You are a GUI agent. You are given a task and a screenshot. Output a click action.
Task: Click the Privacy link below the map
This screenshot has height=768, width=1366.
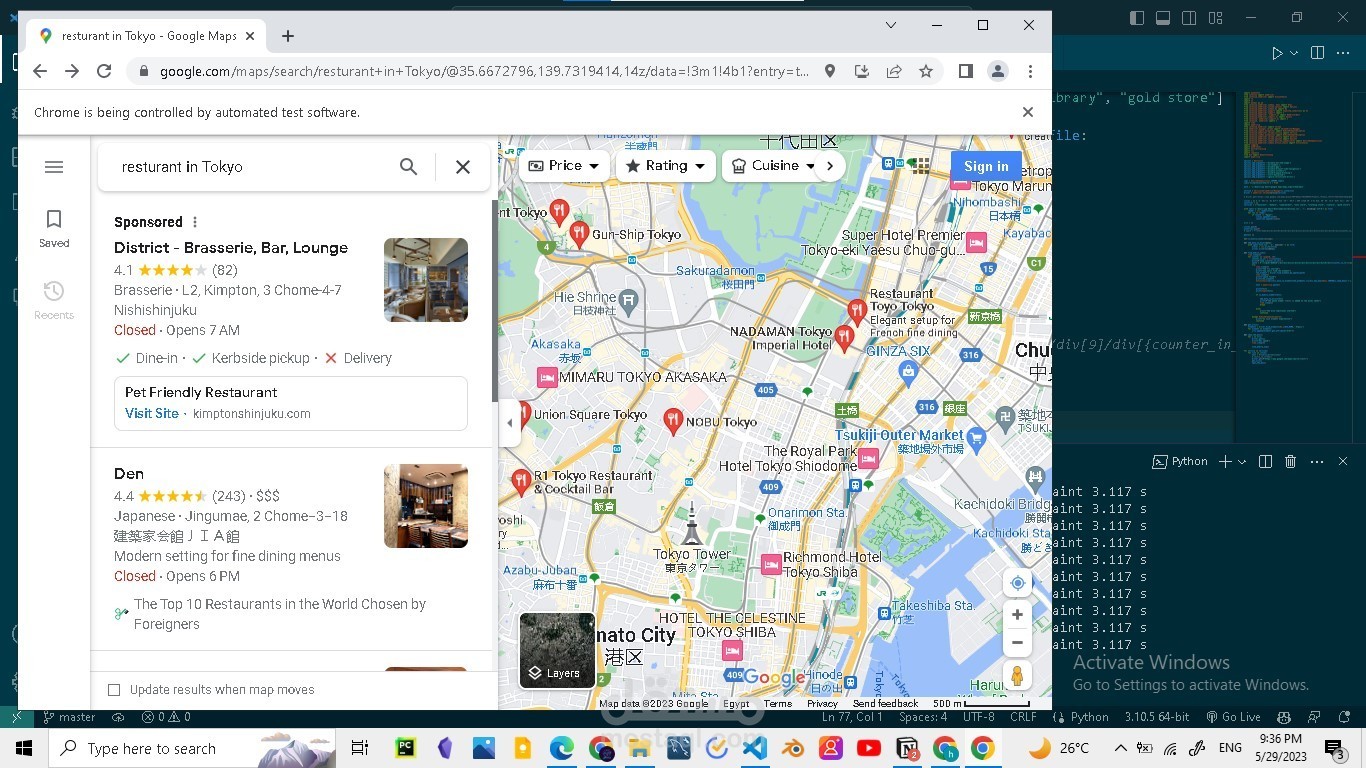tap(822, 704)
